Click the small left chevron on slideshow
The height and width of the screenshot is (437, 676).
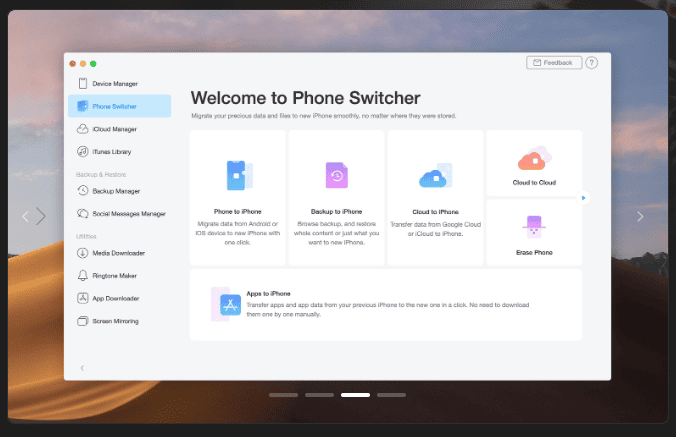25,217
